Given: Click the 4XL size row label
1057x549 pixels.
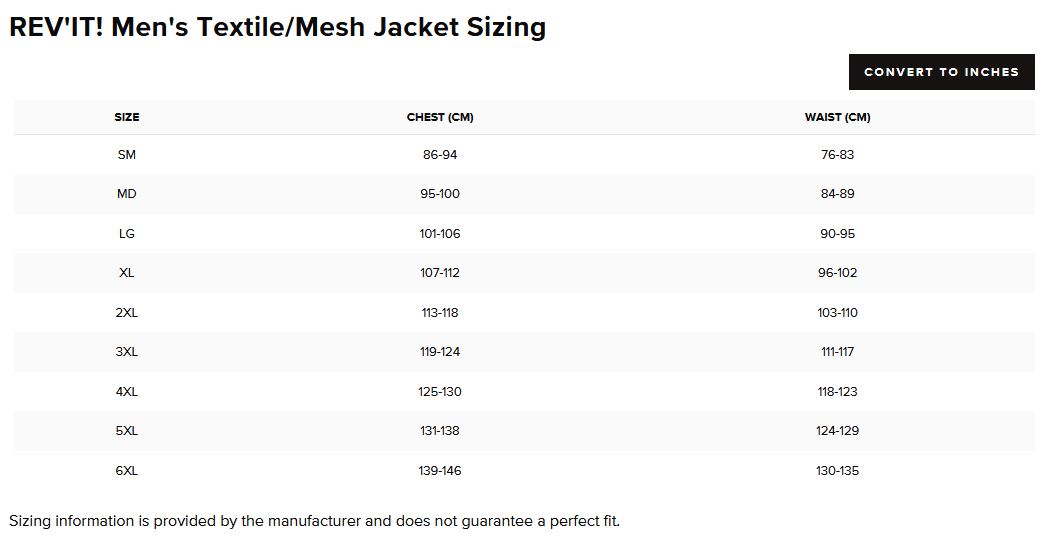Looking at the screenshot, I should click(x=127, y=391).
